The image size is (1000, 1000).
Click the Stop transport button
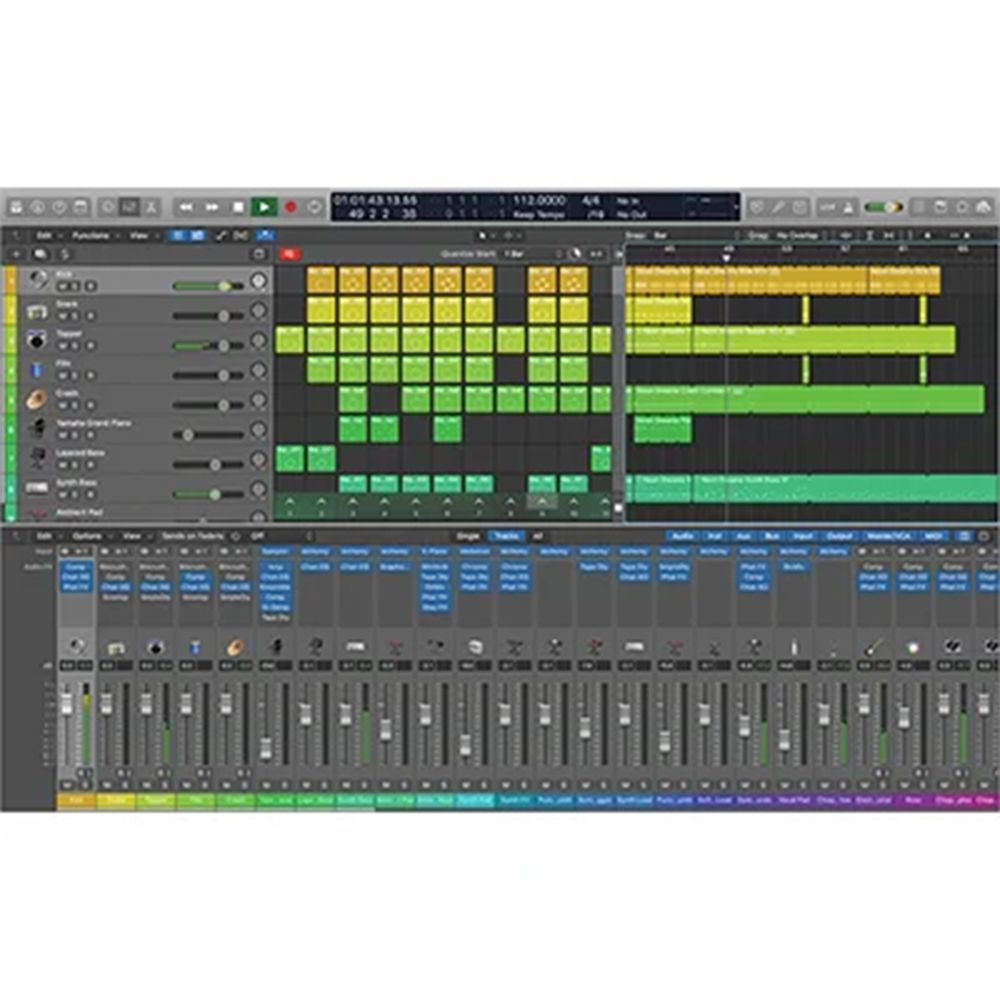(x=238, y=207)
